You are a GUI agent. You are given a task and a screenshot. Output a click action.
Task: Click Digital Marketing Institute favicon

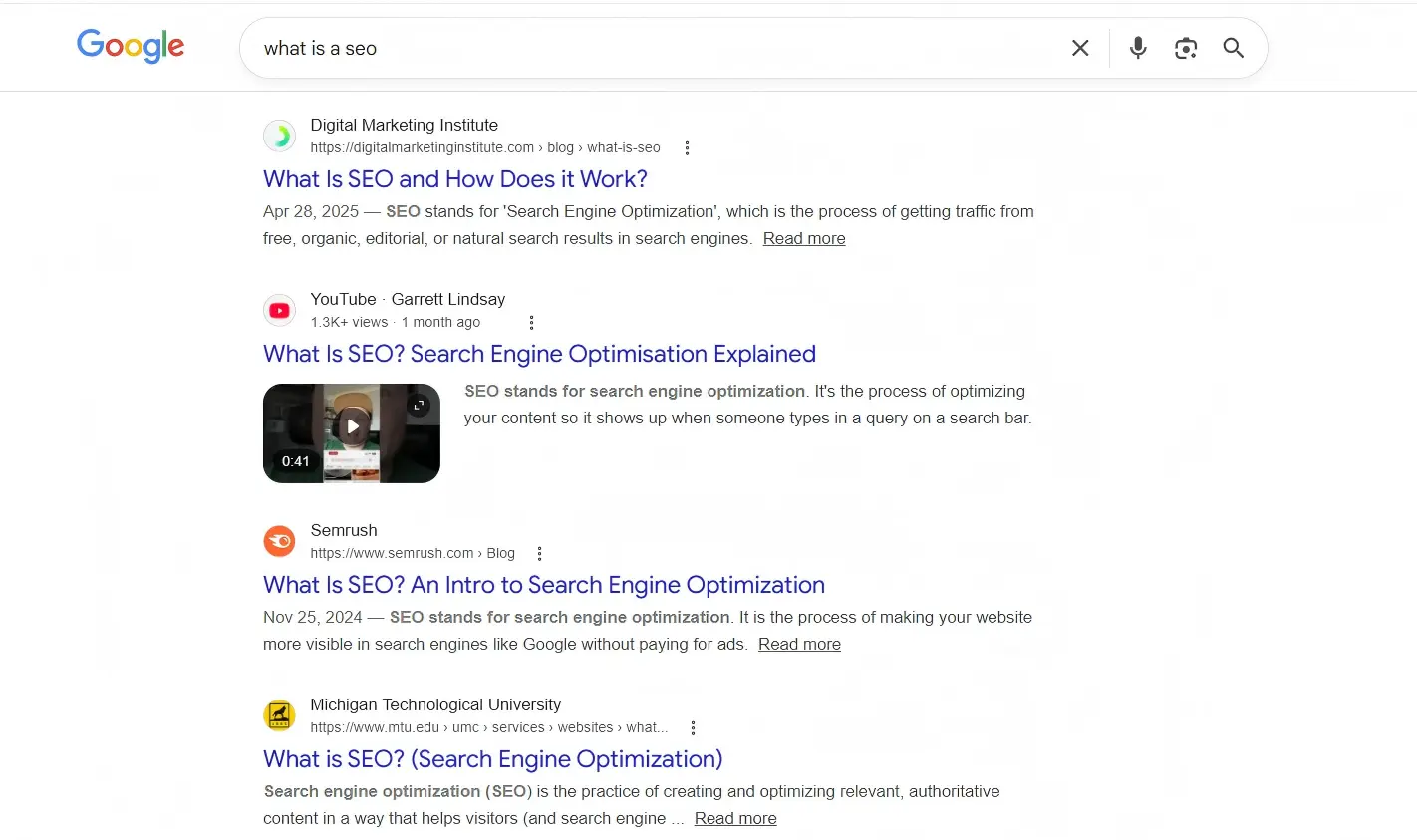tap(280, 136)
